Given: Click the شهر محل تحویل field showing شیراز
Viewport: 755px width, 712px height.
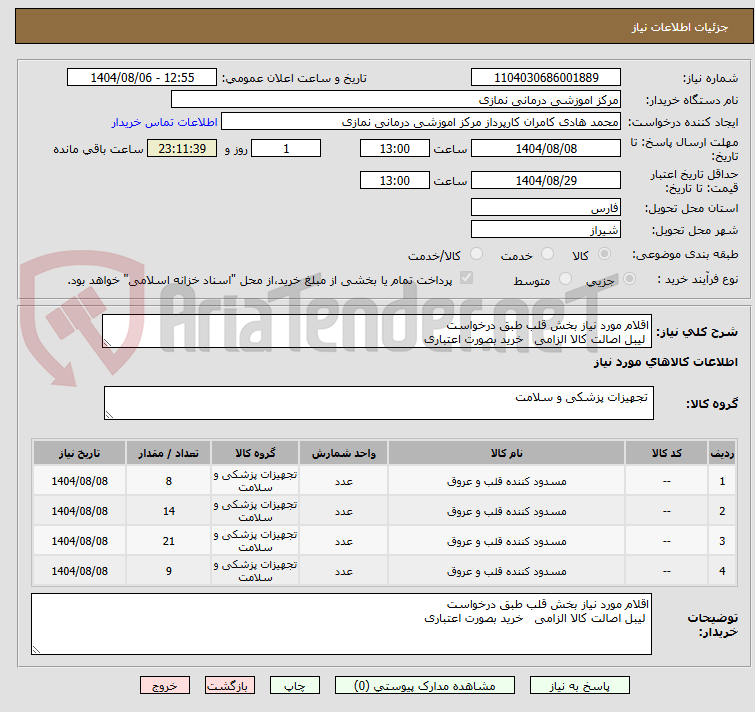Looking at the screenshot, I should [545, 230].
